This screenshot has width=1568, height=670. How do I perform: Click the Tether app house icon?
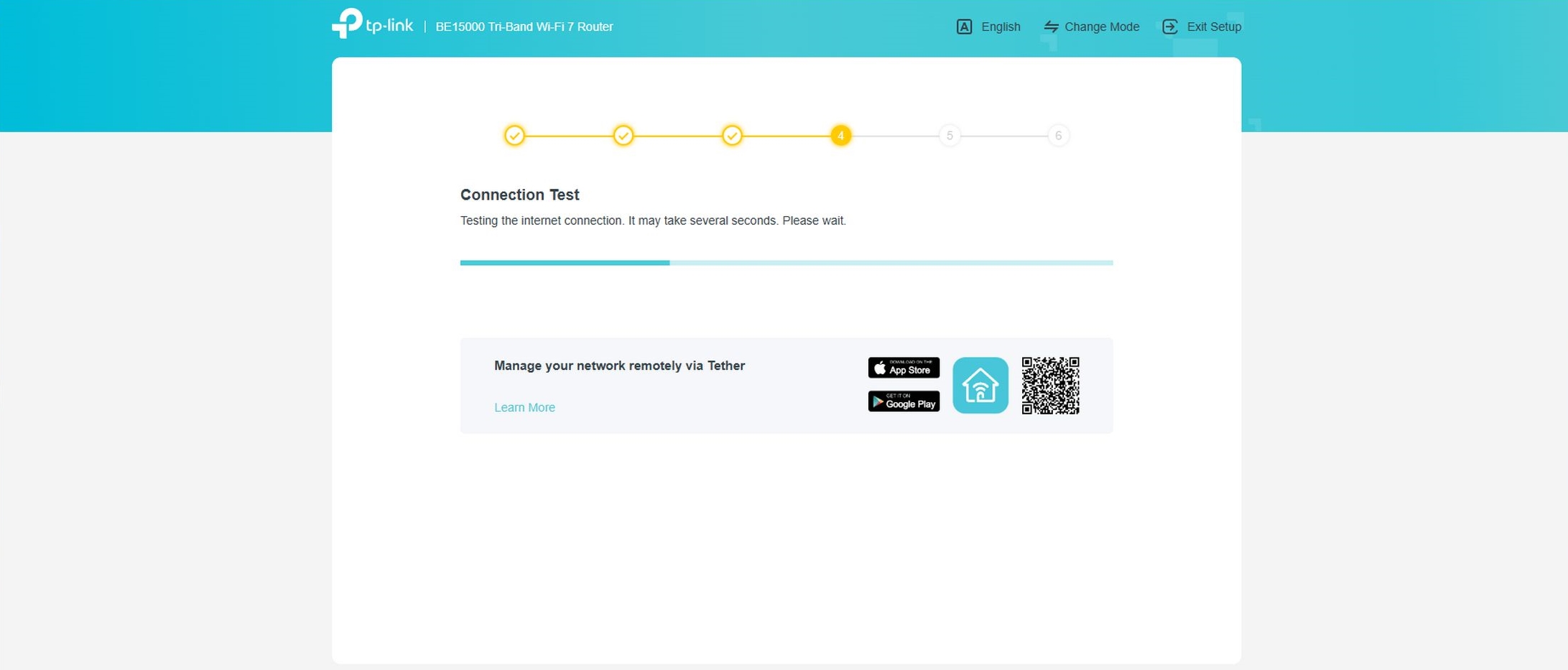point(980,386)
